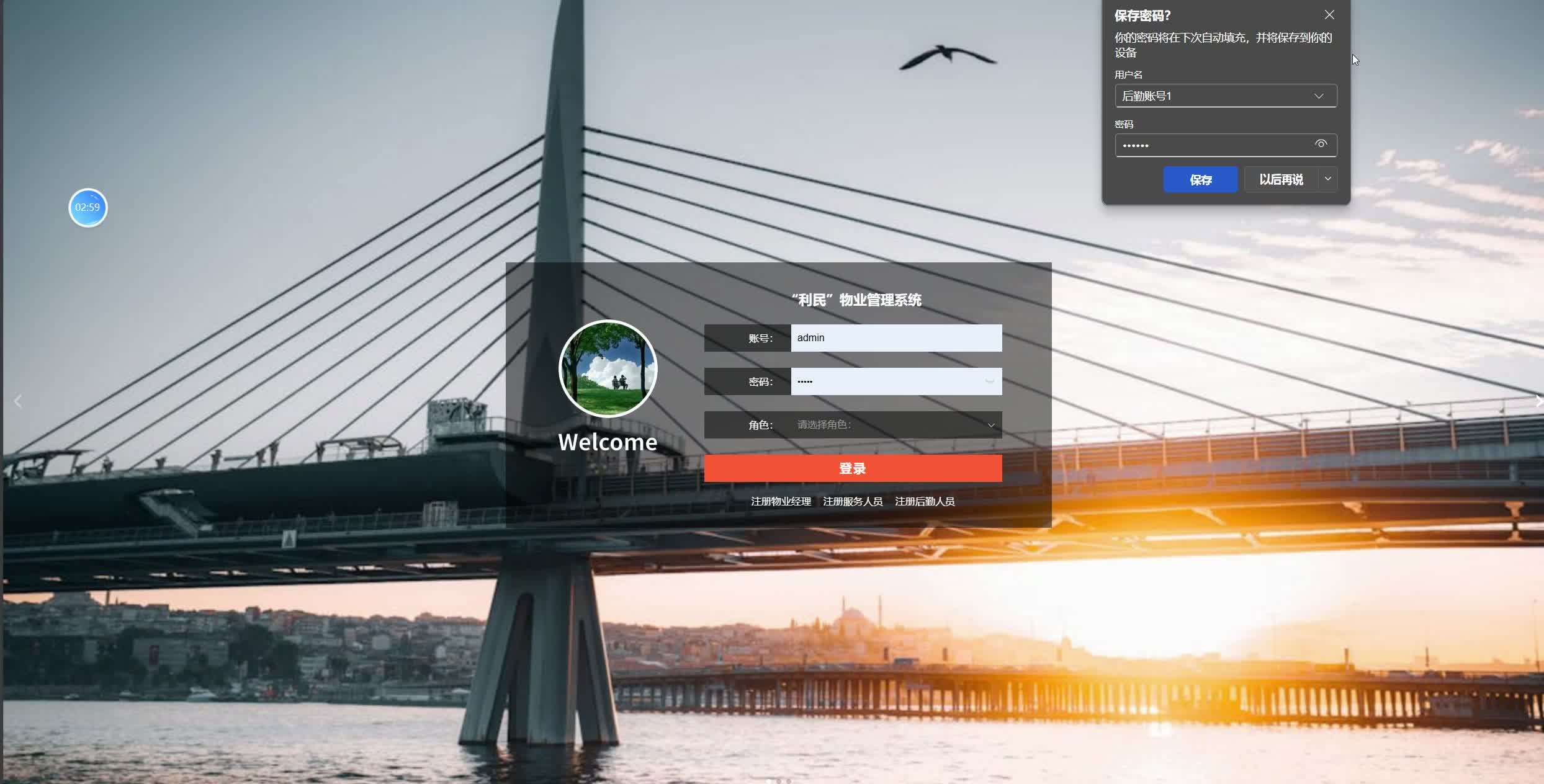The image size is (1544, 784).
Task: Click the 02:59 timer bubble
Action: pyautogui.click(x=88, y=207)
